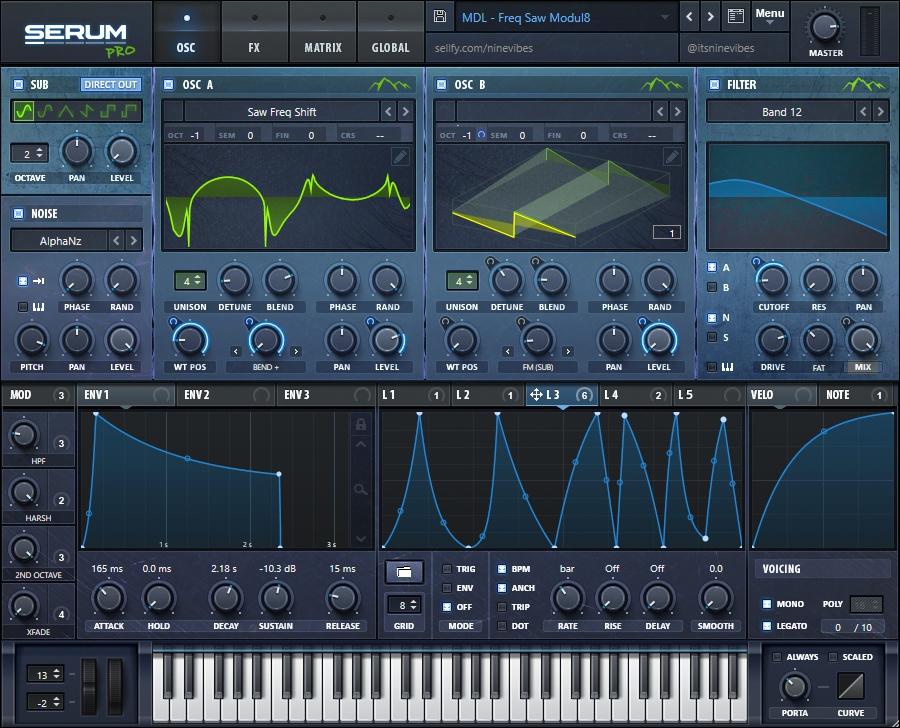Viewport: 900px width, 728px height.
Task: Select next noise sample arrow
Action: click(133, 241)
